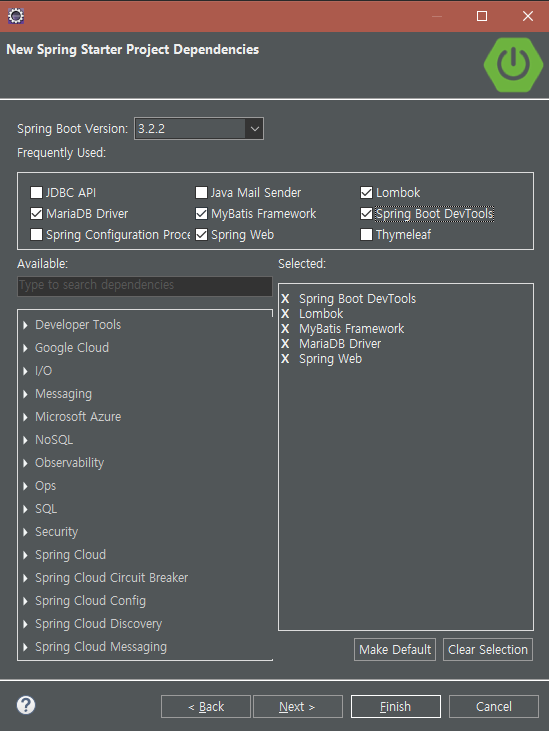Open the help question mark icon

click(x=26, y=705)
